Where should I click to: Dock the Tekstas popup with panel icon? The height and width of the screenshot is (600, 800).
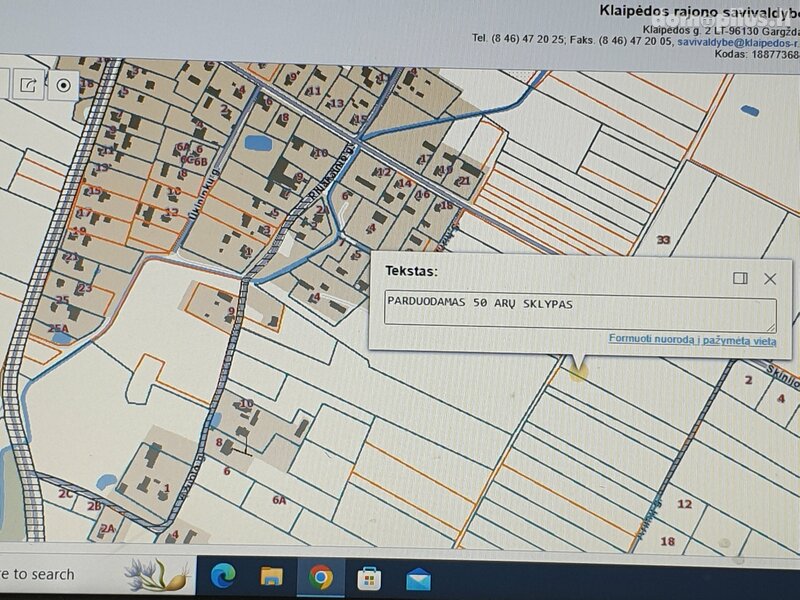coord(740,278)
